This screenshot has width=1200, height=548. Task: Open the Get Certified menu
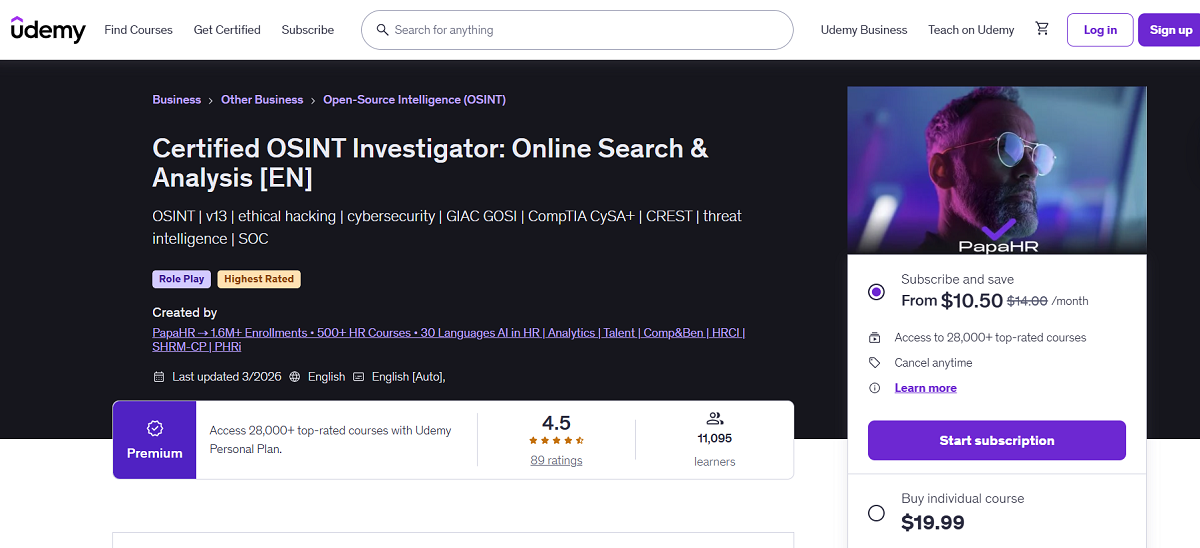(x=227, y=30)
